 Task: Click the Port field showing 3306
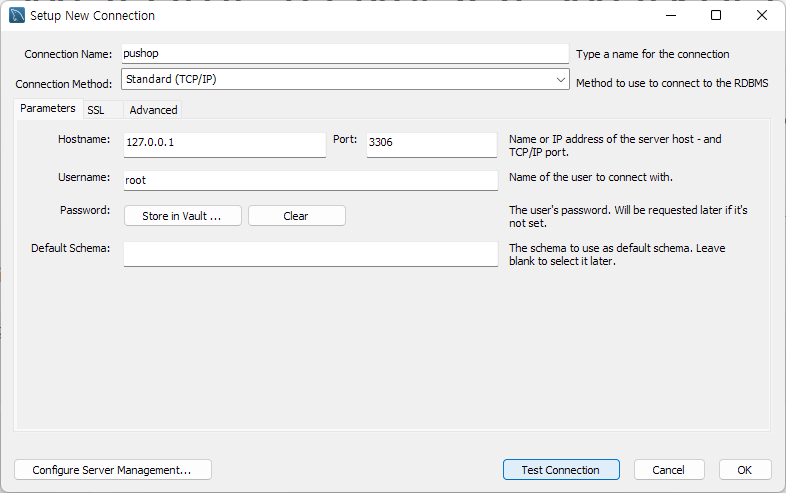pos(432,144)
